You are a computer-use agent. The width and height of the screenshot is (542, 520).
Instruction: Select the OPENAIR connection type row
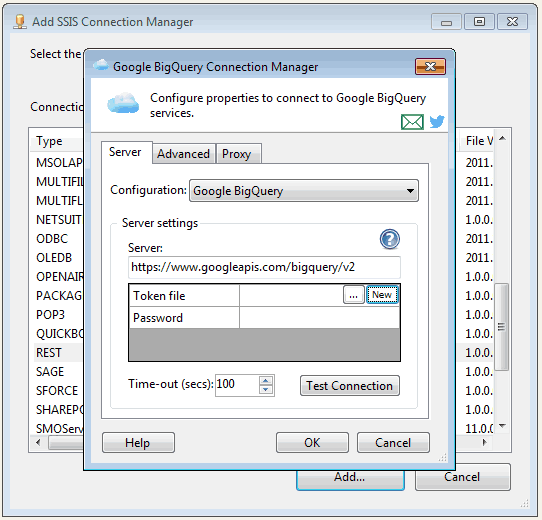(x=58, y=277)
